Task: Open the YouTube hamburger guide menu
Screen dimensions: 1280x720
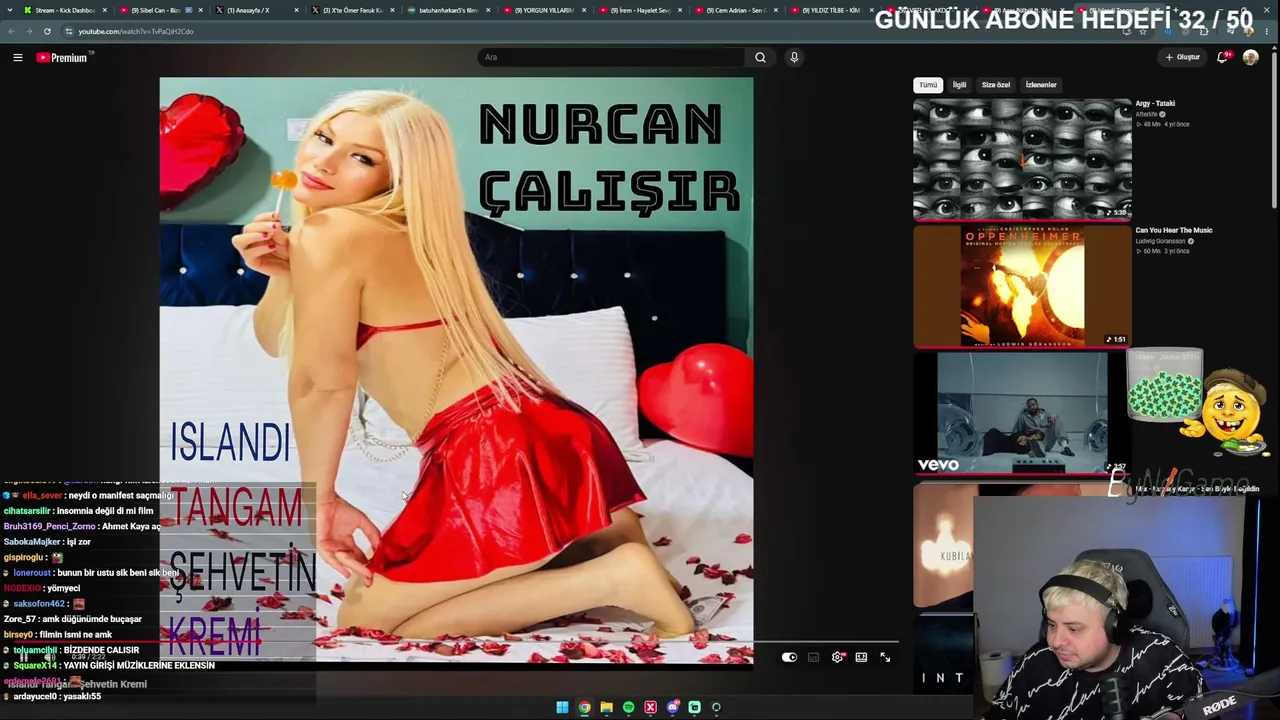Action: 18,58
